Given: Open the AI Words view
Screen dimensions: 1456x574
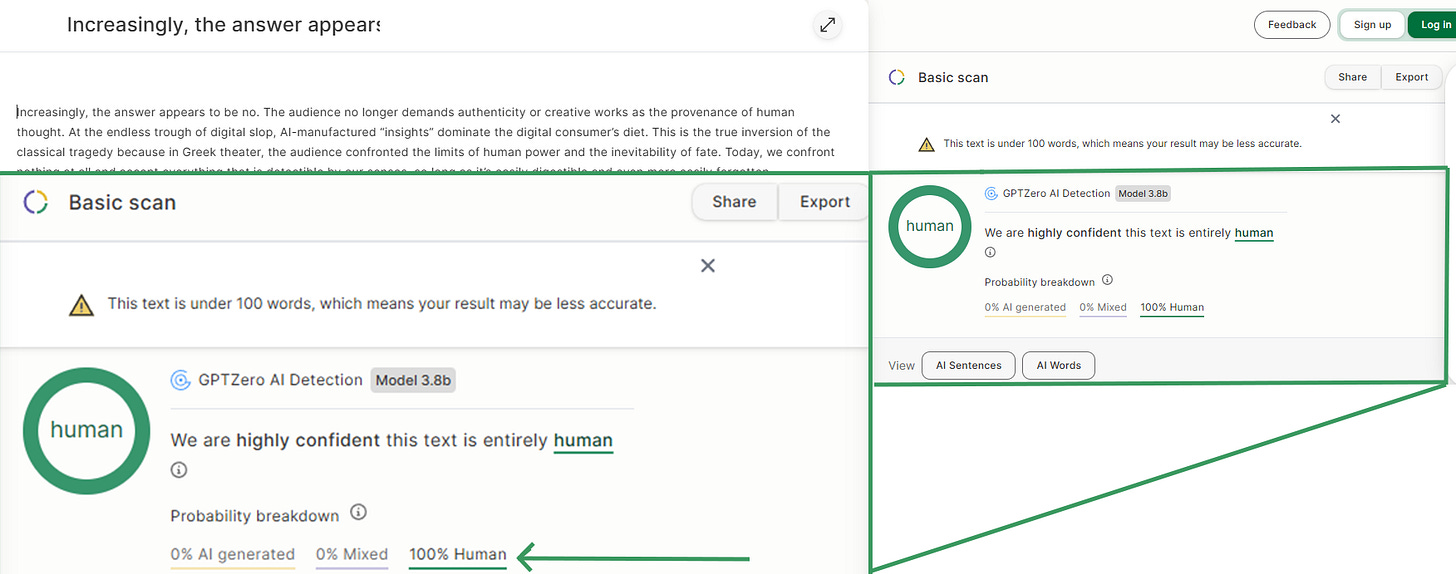Looking at the screenshot, I should [x=1058, y=366].
